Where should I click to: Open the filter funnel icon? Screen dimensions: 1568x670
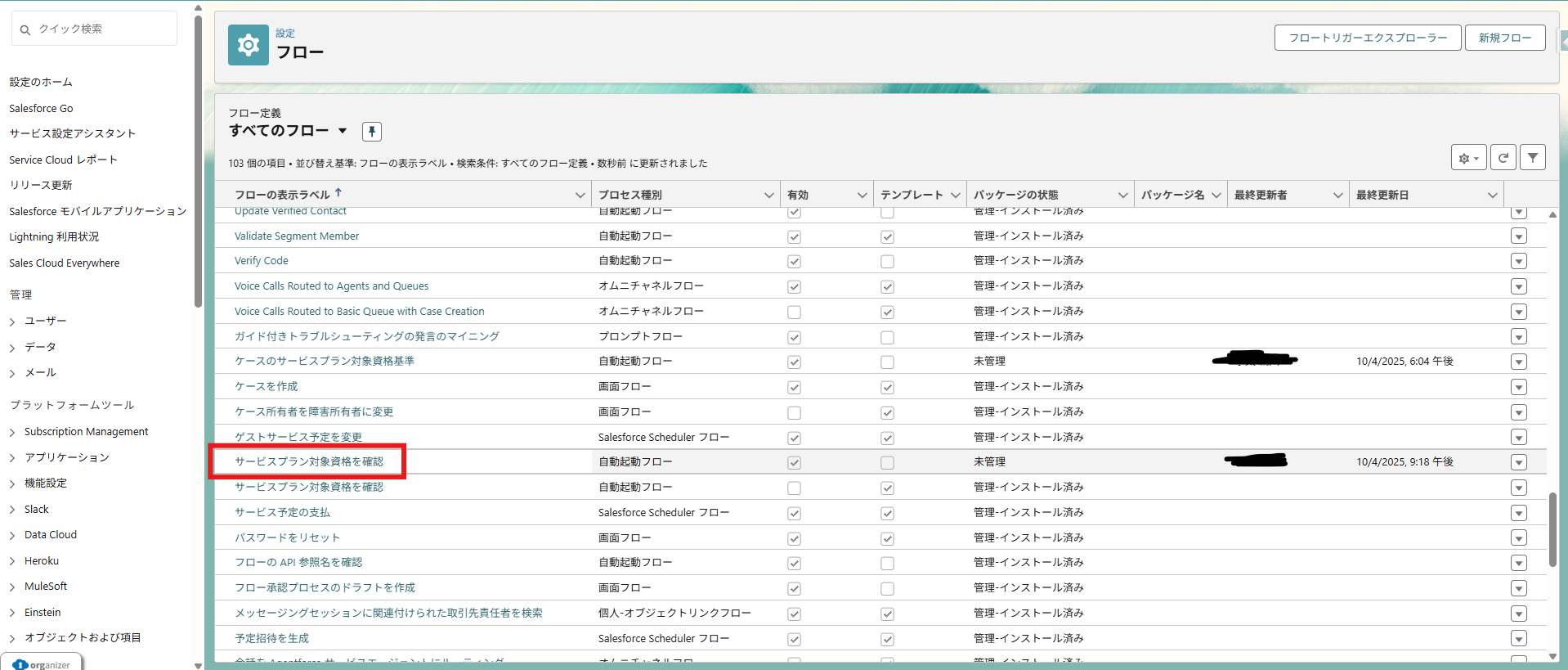pos(1533,158)
